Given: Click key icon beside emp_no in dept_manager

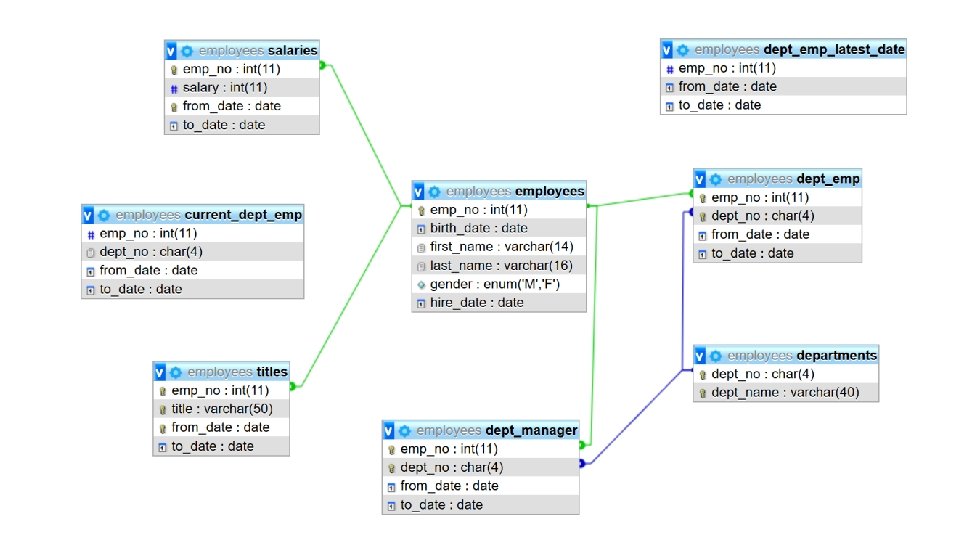Looking at the screenshot, I should (x=392, y=450).
